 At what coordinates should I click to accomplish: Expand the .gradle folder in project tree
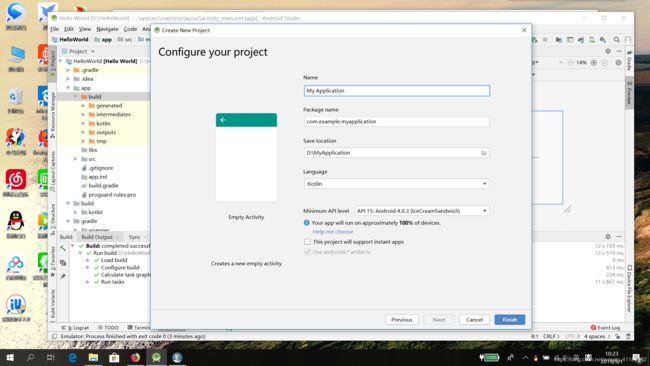click(x=68, y=70)
